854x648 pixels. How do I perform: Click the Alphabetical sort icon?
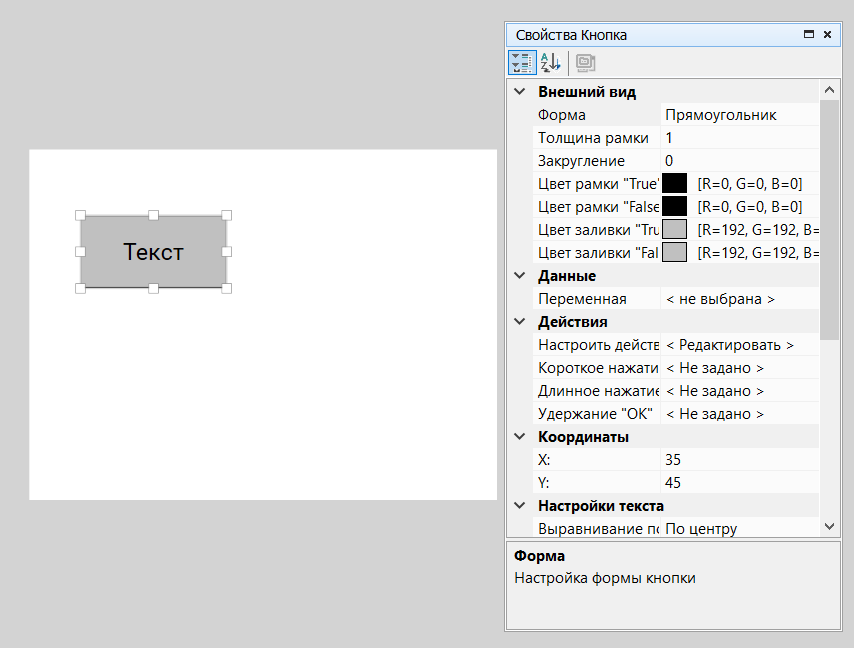(550, 63)
